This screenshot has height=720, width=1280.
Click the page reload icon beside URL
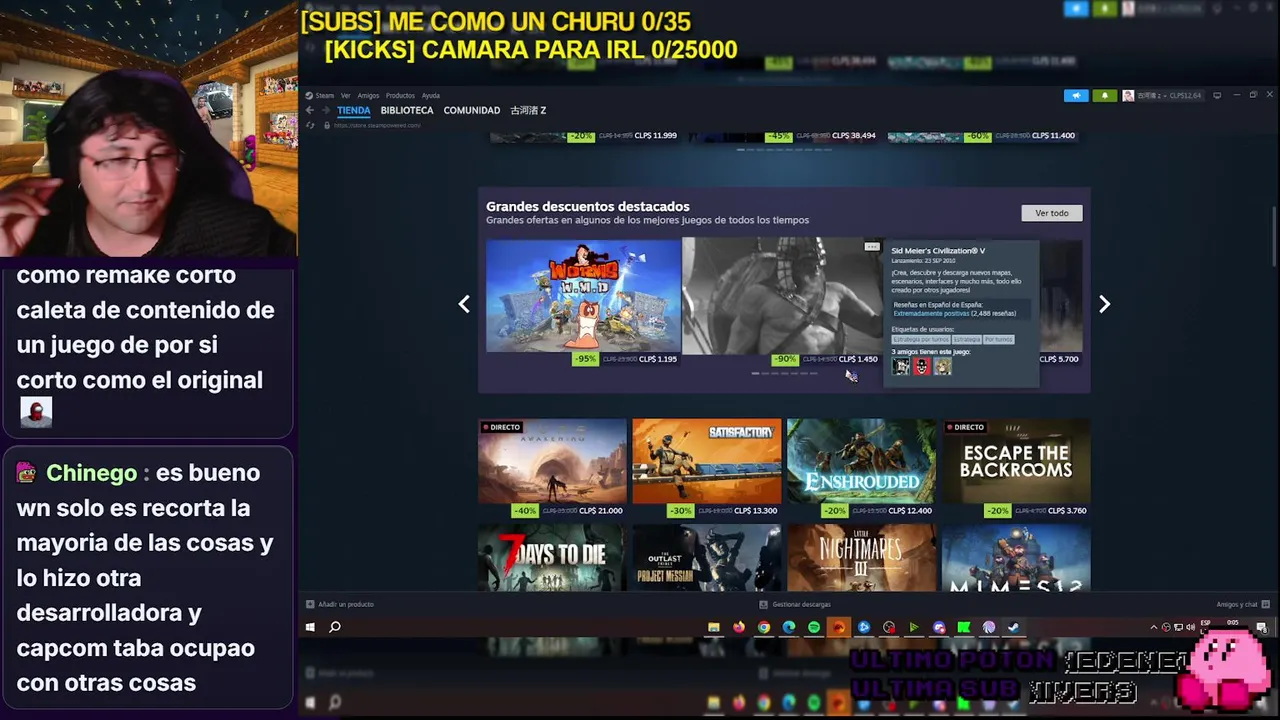pyautogui.click(x=311, y=125)
